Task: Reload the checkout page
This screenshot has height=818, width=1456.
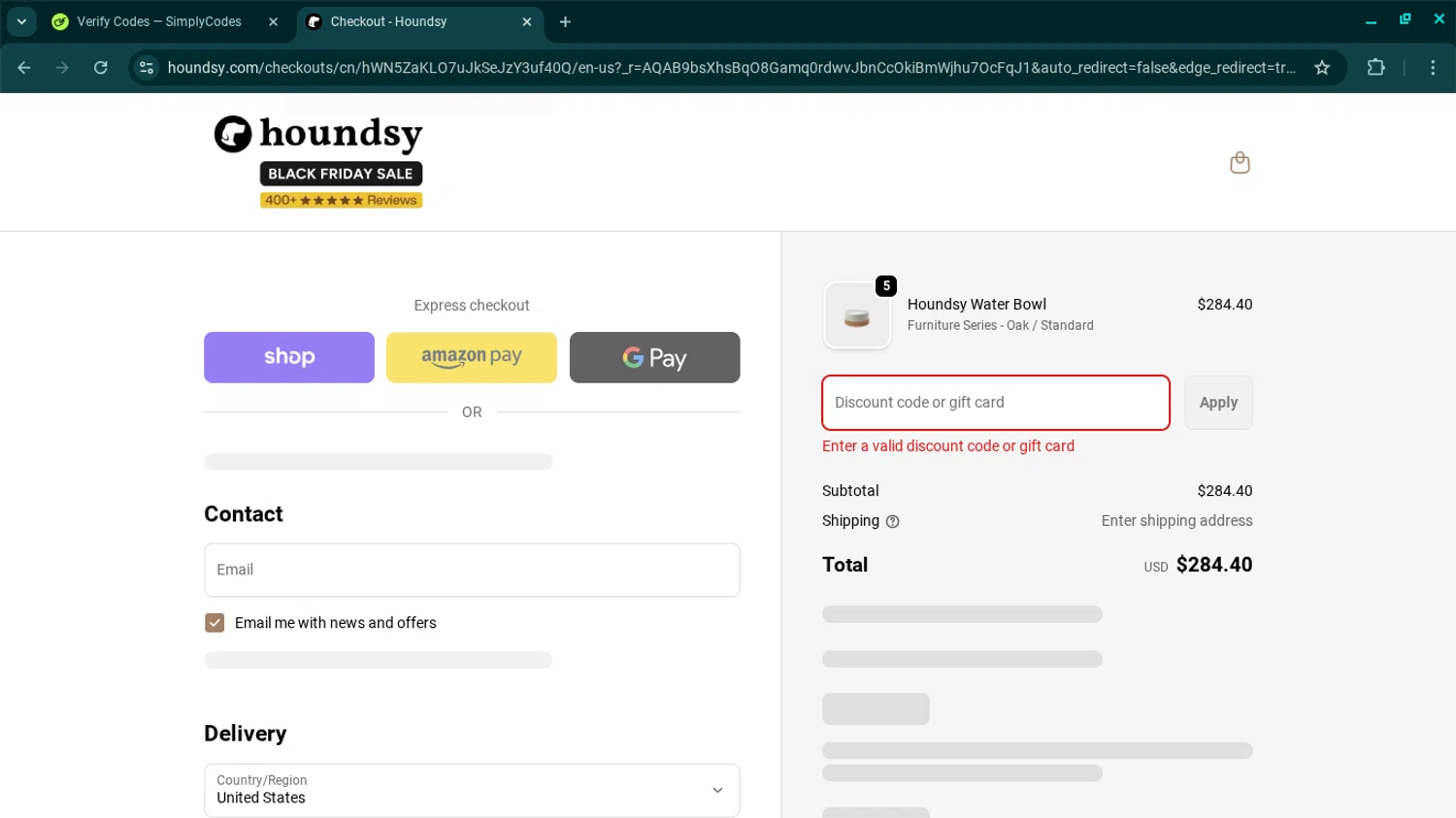Action: point(101,68)
